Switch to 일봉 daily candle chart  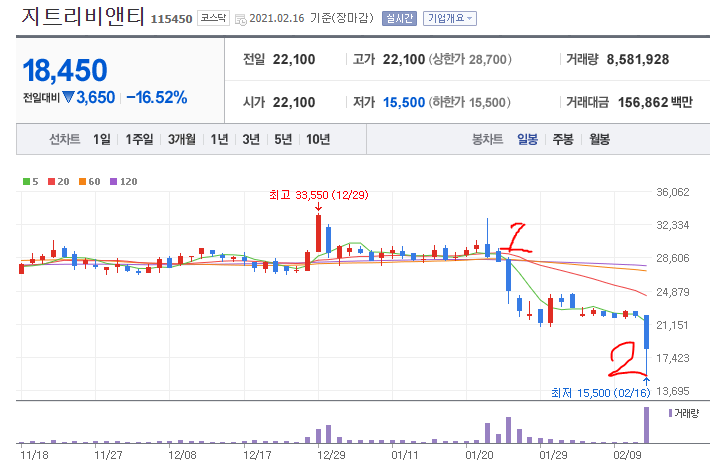pos(528,139)
